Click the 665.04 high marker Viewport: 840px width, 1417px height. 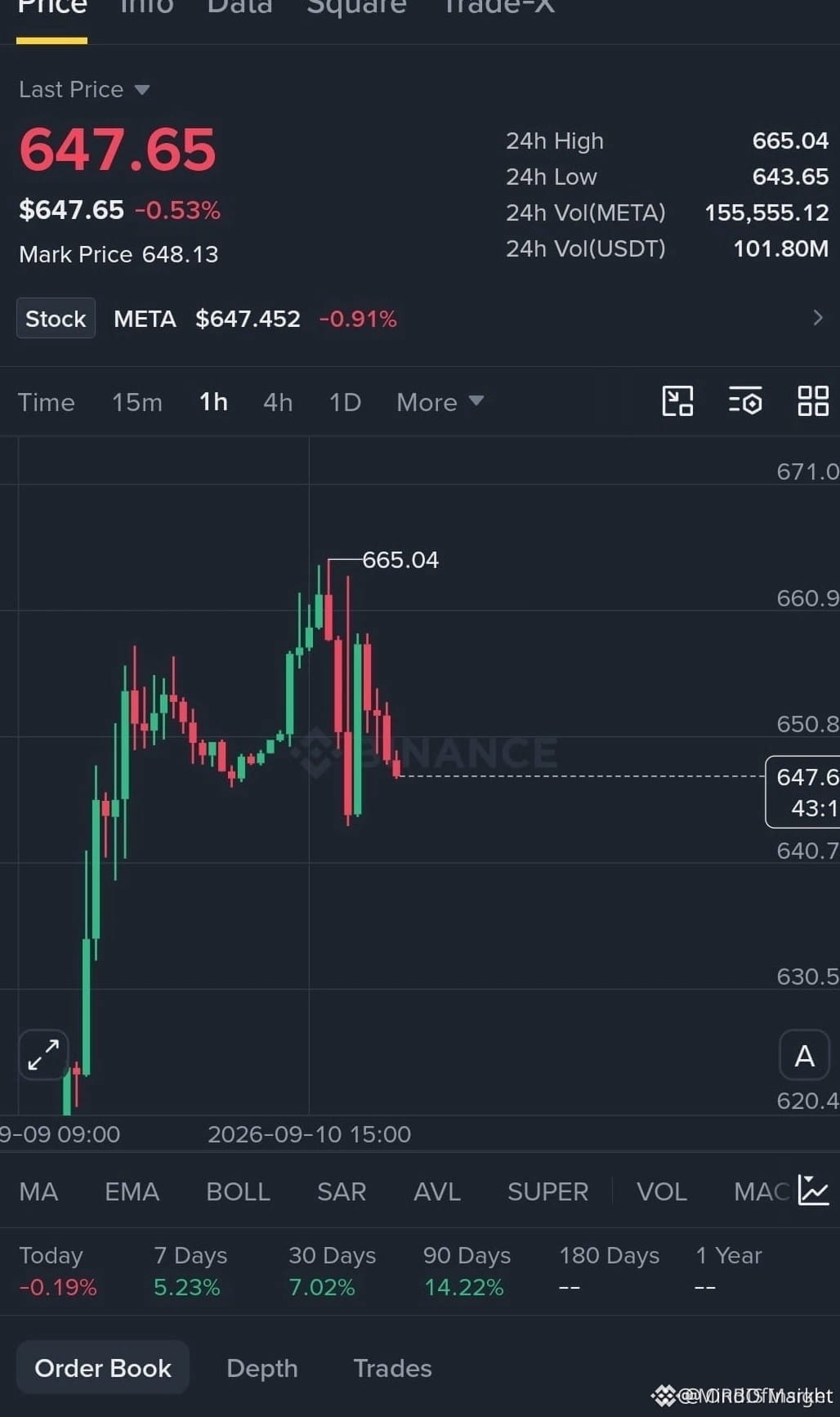click(x=400, y=560)
